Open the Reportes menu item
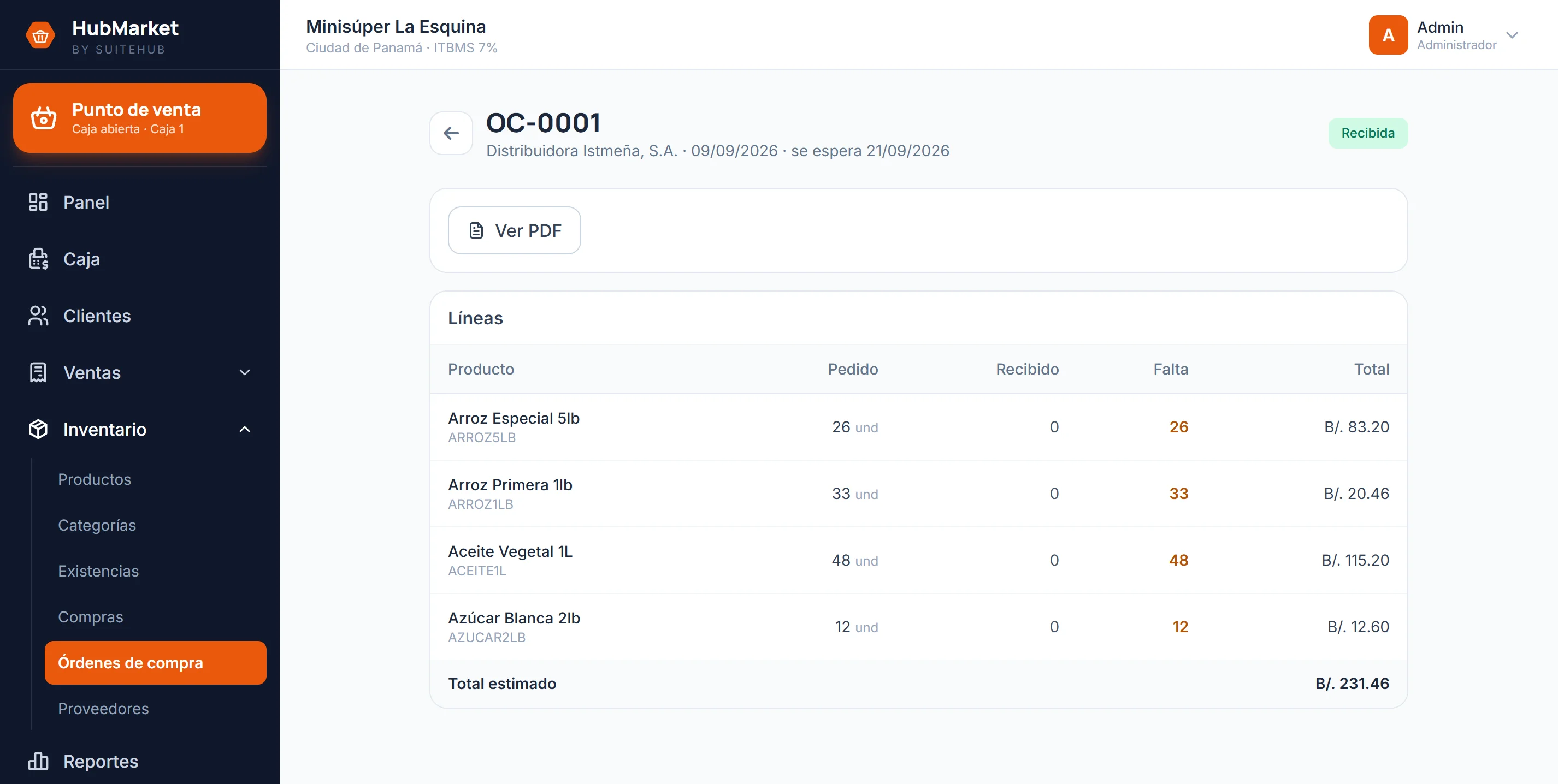This screenshot has height=784, width=1558. click(140, 761)
